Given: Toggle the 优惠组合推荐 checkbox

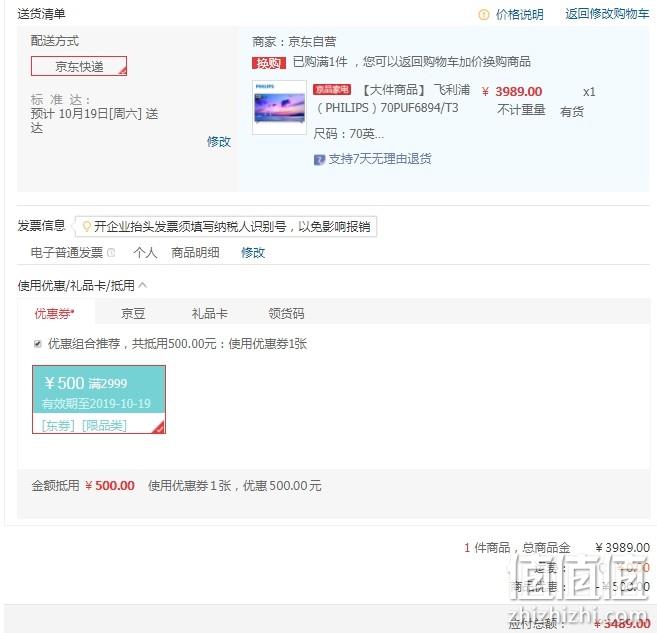Looking at the screenshot, I should point(38,344).
